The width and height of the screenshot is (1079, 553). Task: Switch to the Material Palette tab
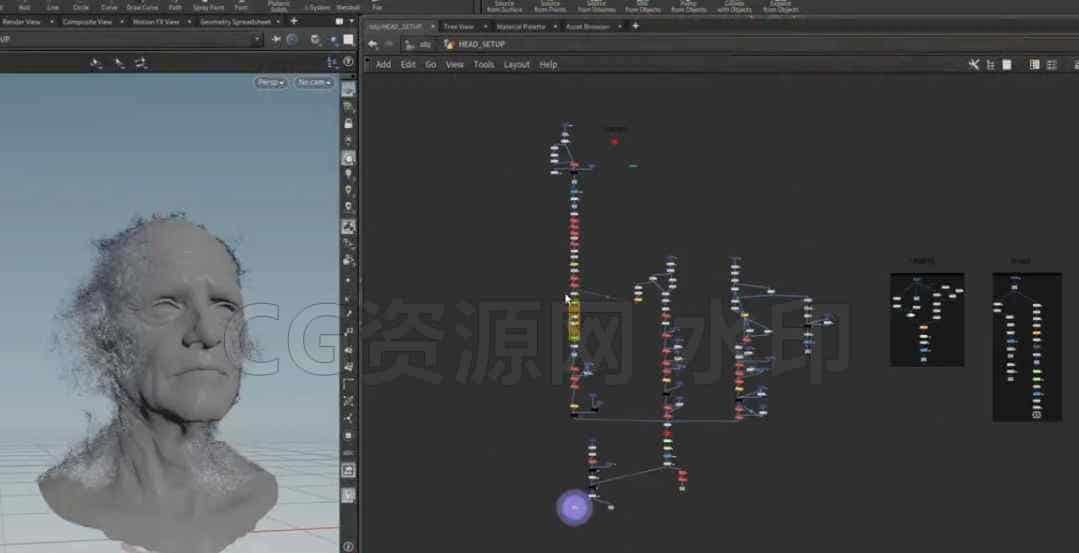(521, 26)
